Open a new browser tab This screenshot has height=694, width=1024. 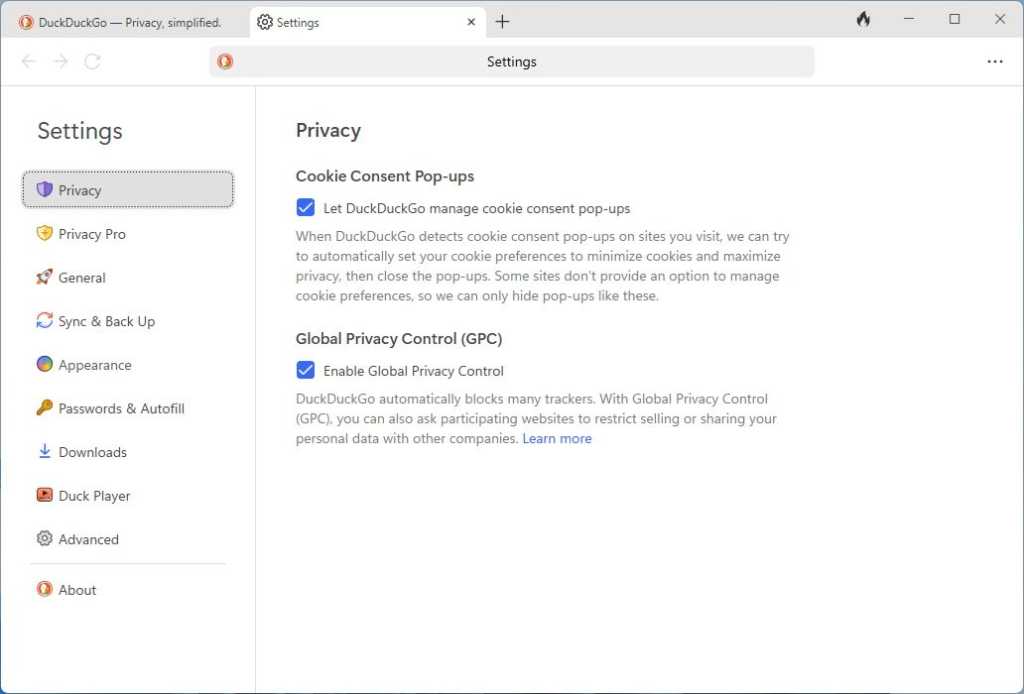tap(502, 21)
